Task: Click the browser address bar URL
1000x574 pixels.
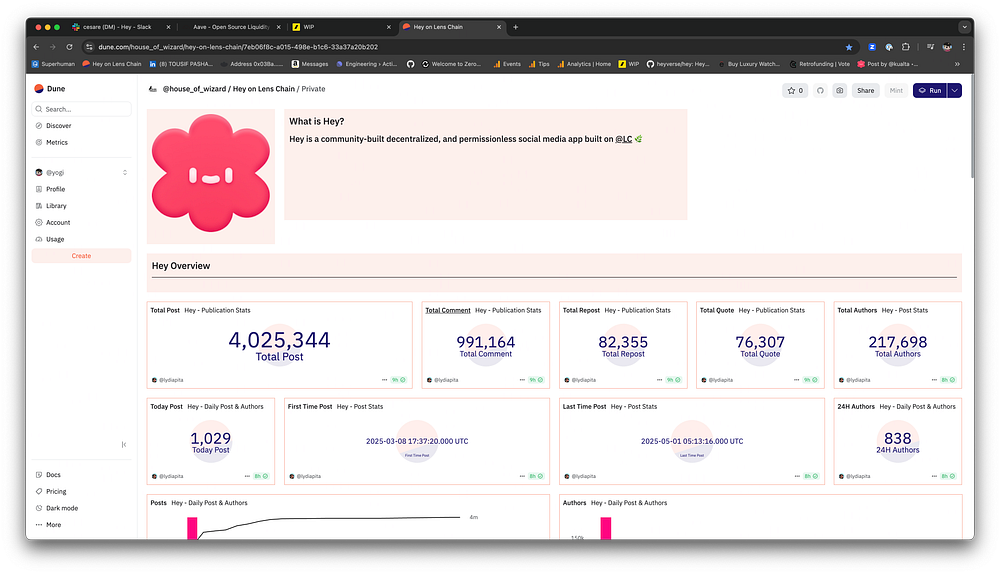Action: tap(238, 47)
